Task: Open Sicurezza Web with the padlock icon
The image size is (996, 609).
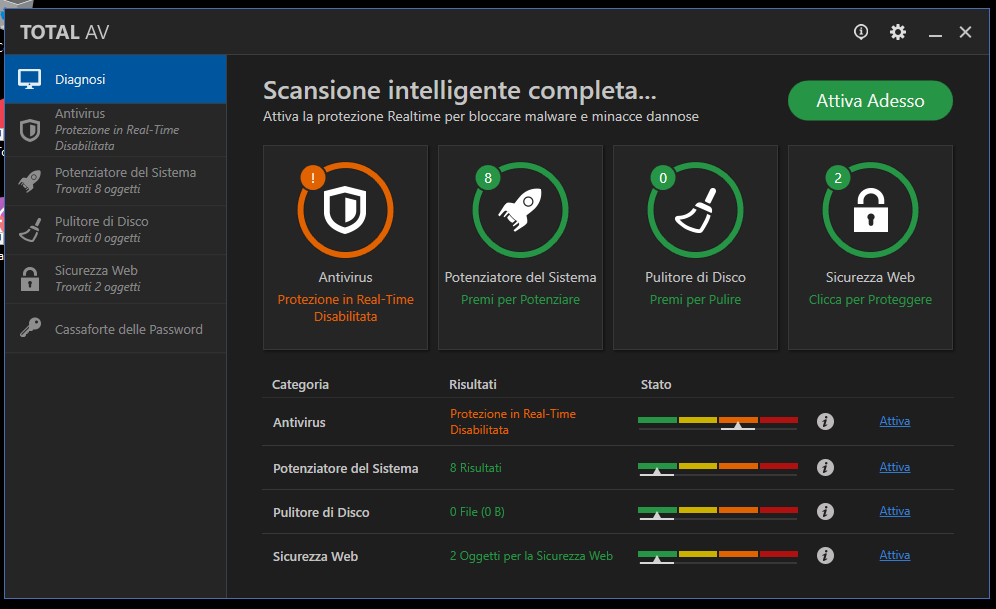Action: pyautogui.click(x=30, y=278)
